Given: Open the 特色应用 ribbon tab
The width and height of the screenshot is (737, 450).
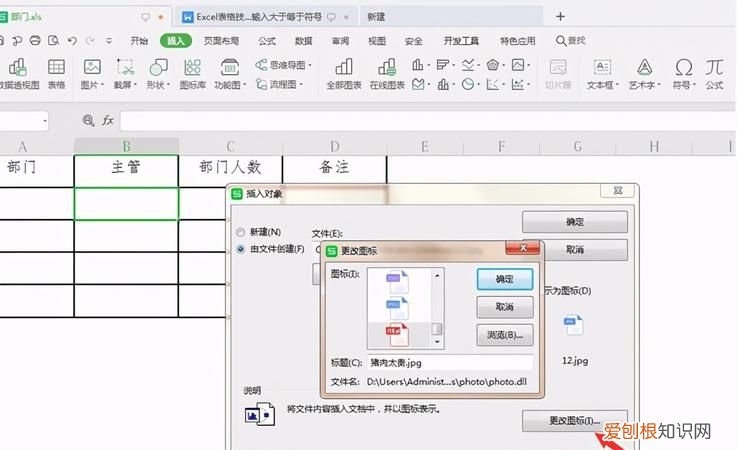Looking at the screenshot, I should pos(517,41).
